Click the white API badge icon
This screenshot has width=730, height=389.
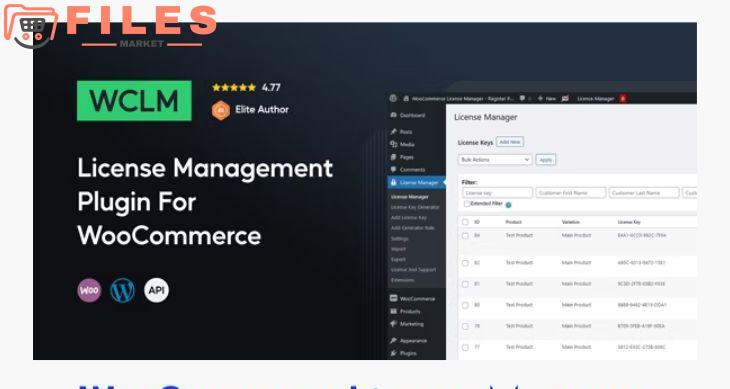[x=156, y=290]
